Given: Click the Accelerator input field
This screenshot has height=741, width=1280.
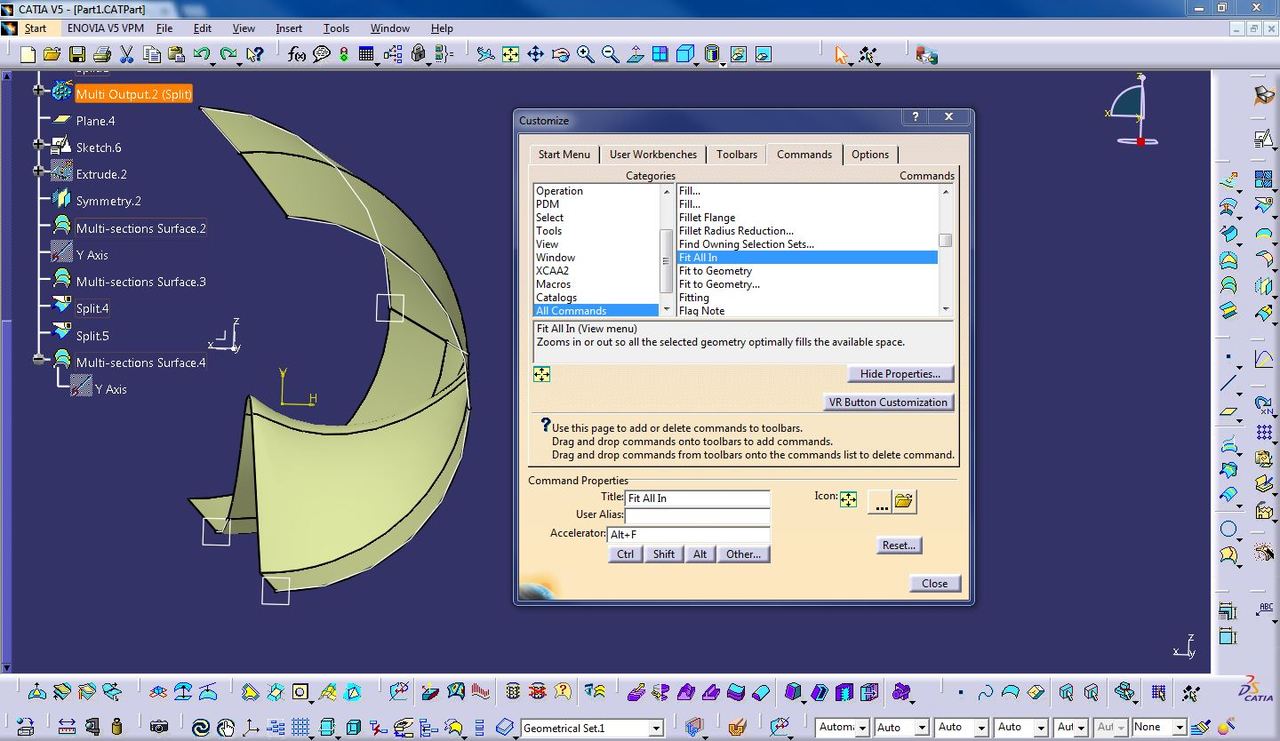Looking at the screenshot, I should (x=689, y=534).
